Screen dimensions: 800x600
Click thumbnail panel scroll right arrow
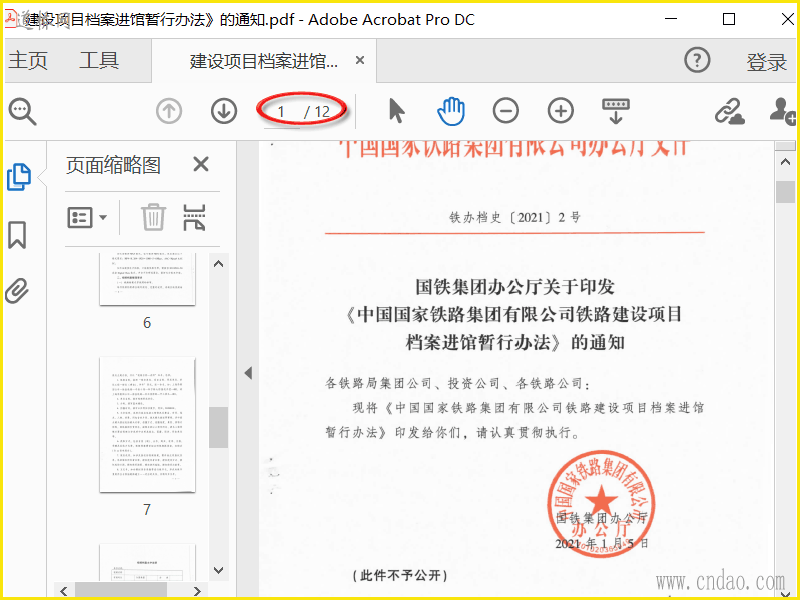[x=197, y=591]
